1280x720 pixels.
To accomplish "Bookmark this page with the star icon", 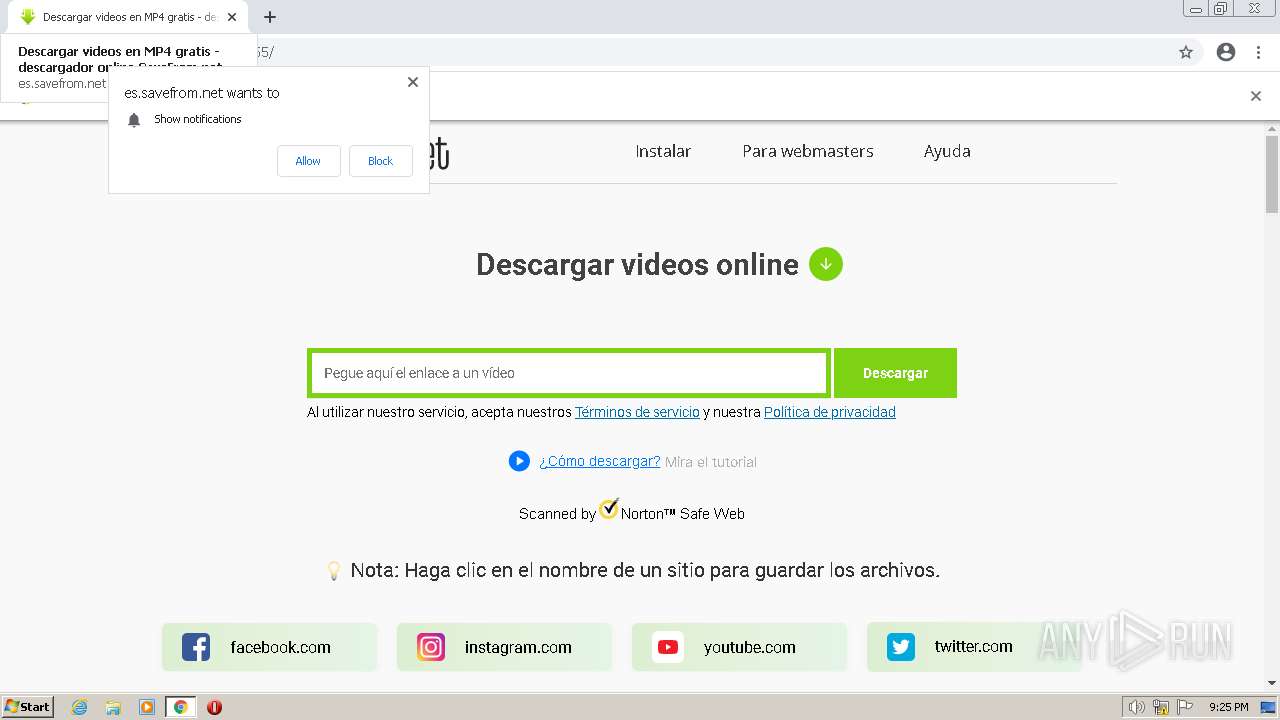I will [1186, 52].
